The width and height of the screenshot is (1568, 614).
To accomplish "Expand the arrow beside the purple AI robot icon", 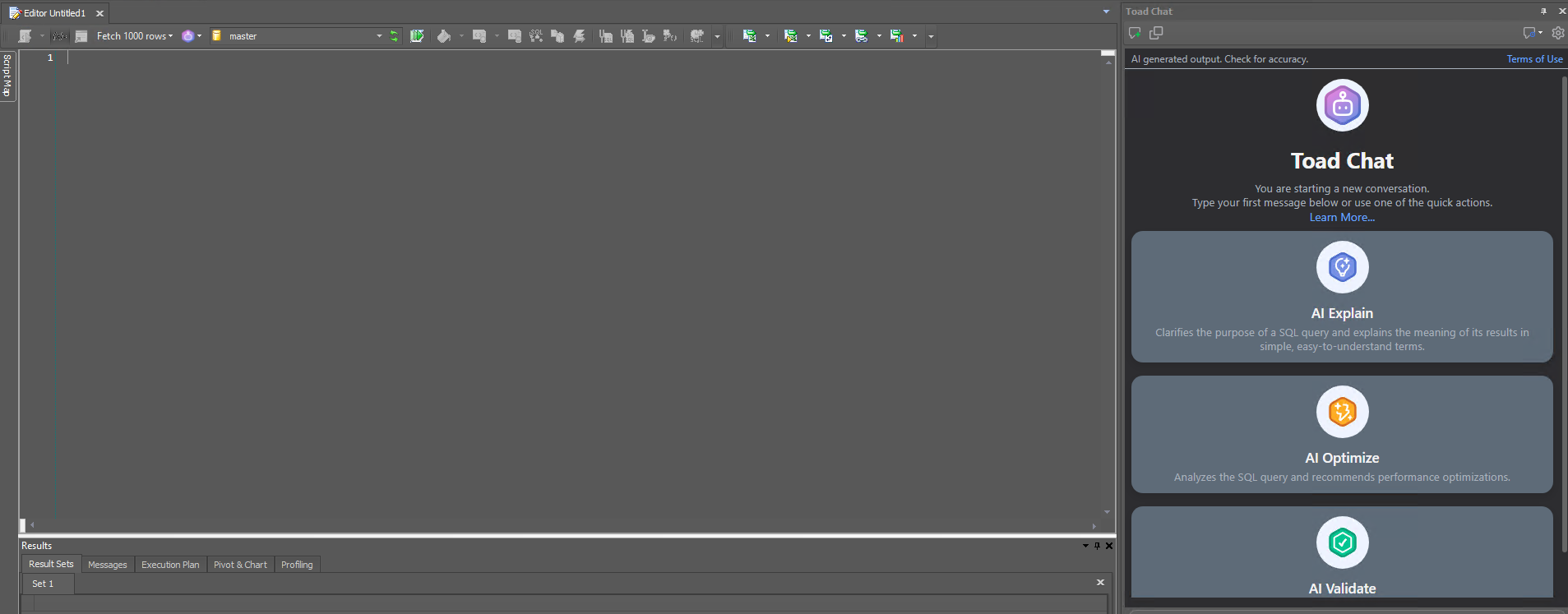I will (x=199, y=36).
